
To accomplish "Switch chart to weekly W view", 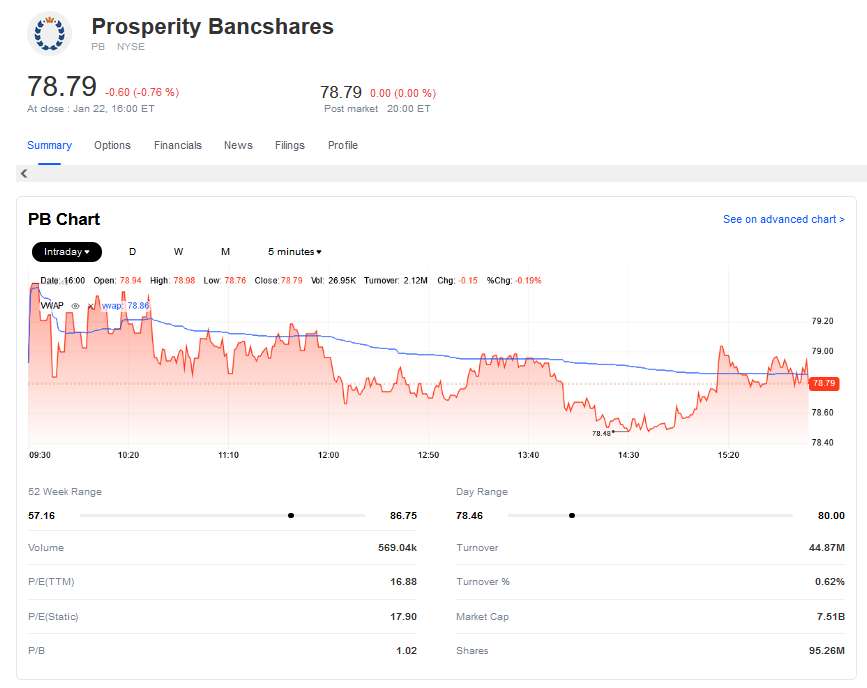I will pyautogui.click(x=178, y=252).
